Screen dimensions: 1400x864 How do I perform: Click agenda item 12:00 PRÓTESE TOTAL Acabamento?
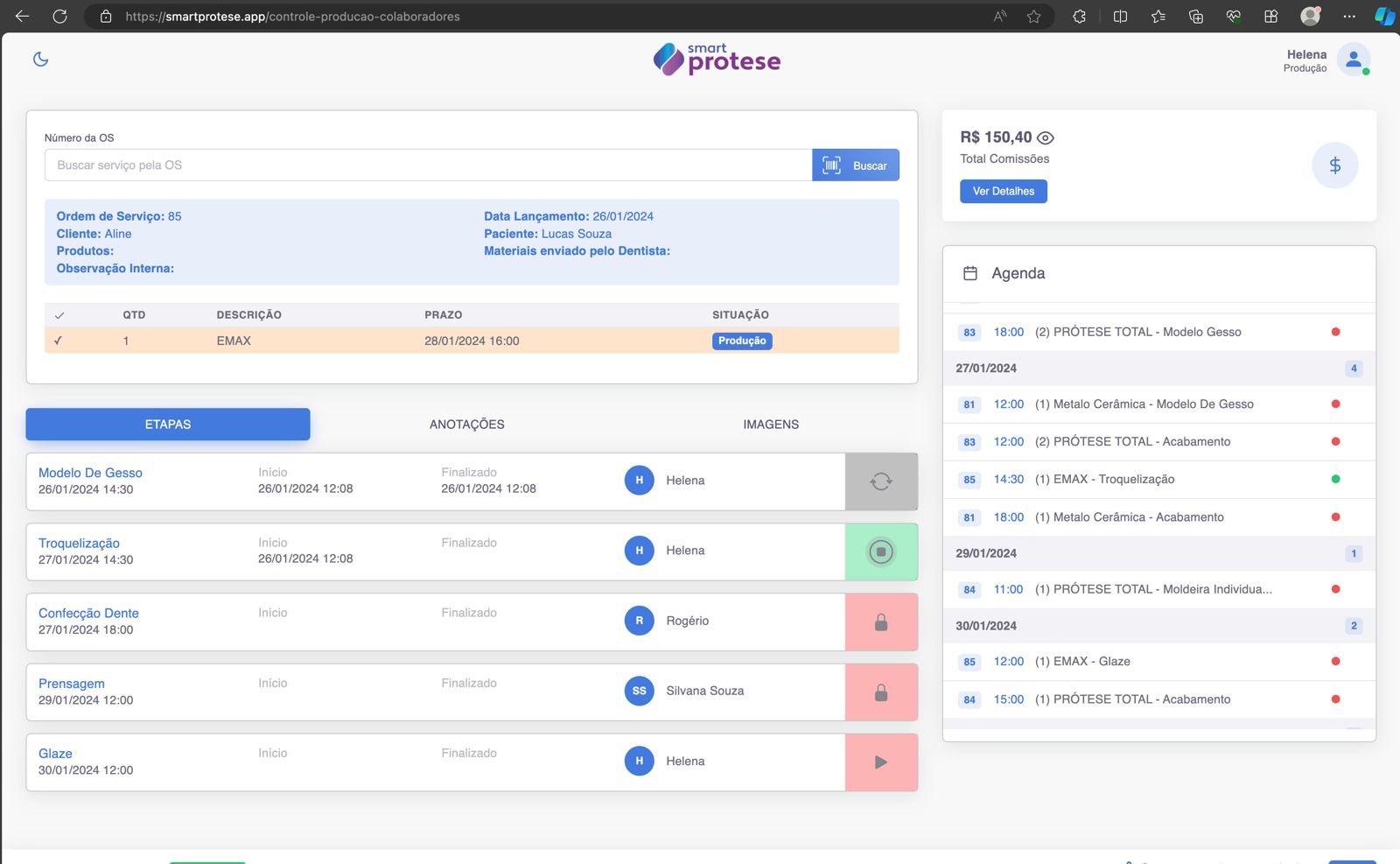click(x=1159, y=442)
